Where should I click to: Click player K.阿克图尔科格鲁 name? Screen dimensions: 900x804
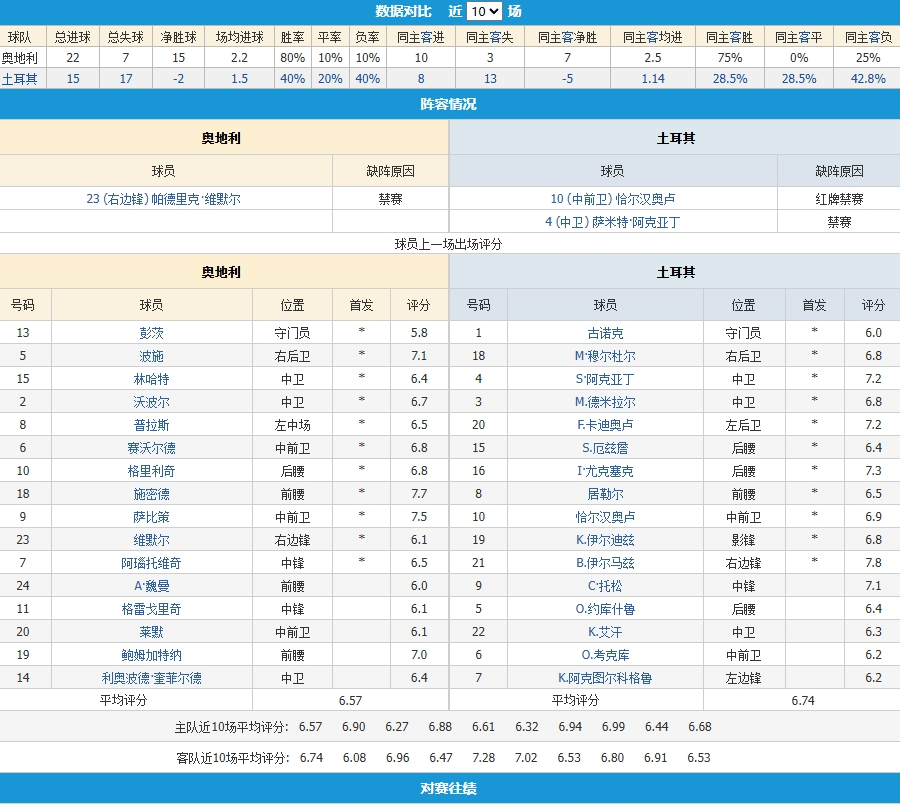point(605,678)
